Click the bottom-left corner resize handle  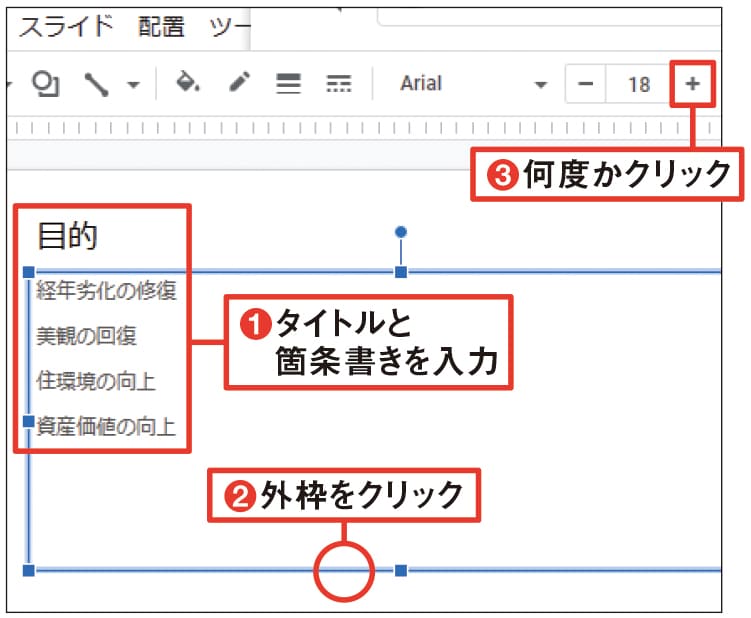click(29, 570)
